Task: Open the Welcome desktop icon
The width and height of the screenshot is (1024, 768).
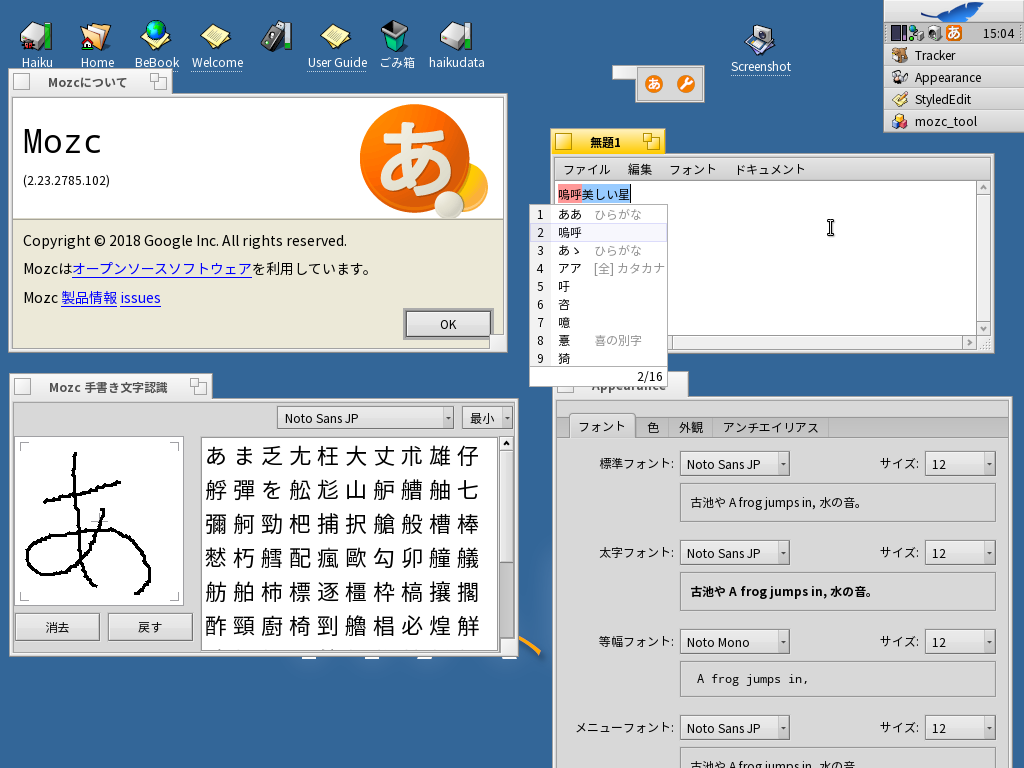Action: [x=216, y=37]
